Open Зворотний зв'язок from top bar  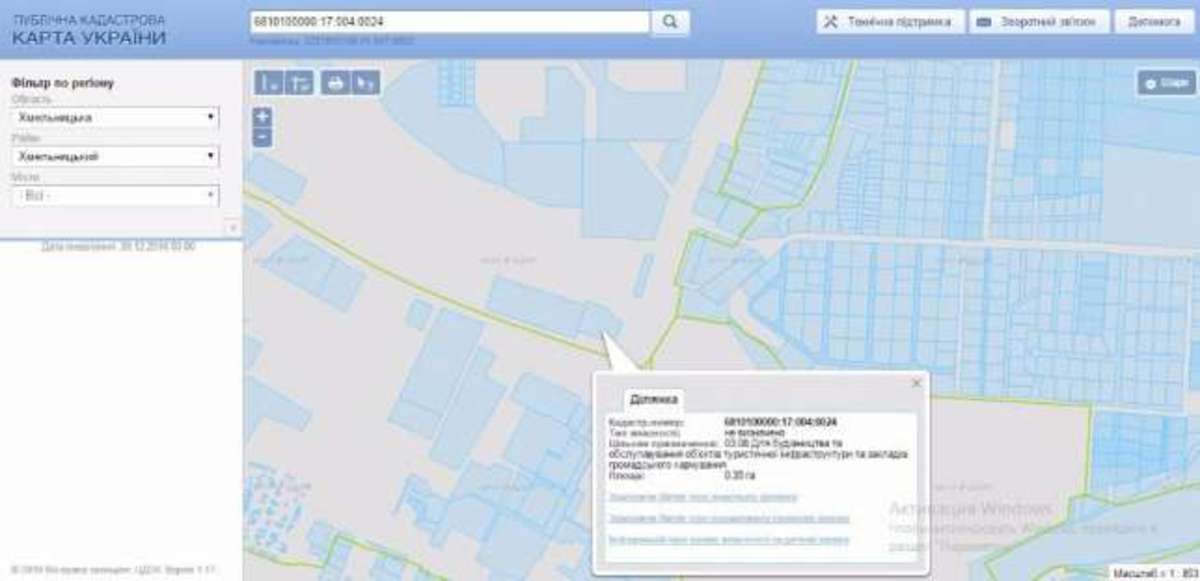pos(1039,21)
